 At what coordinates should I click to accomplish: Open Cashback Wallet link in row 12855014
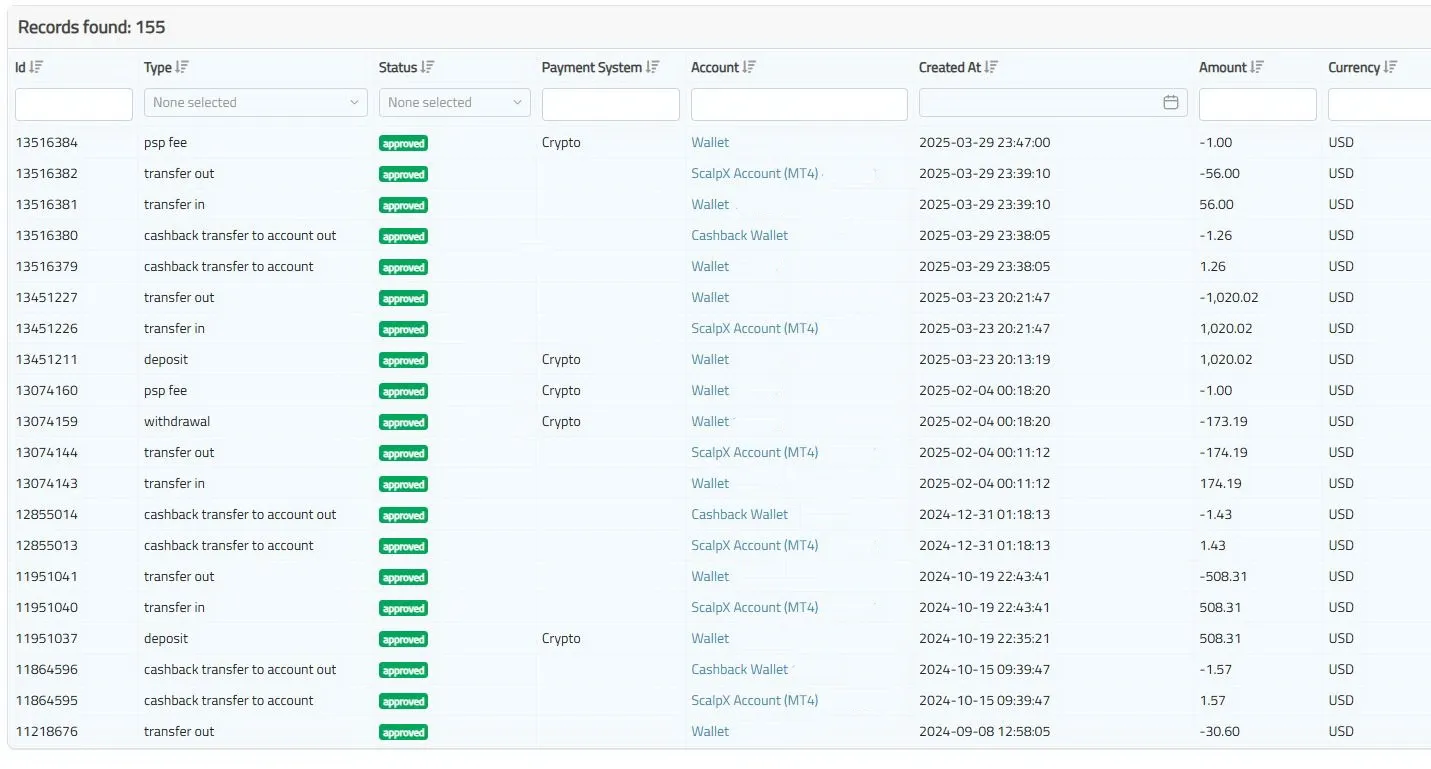point(740,514)
